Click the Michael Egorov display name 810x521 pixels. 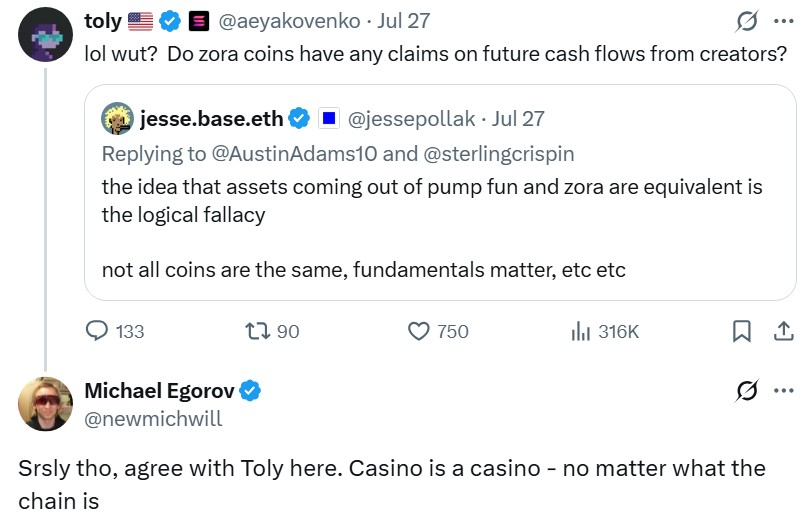(159, 391)
